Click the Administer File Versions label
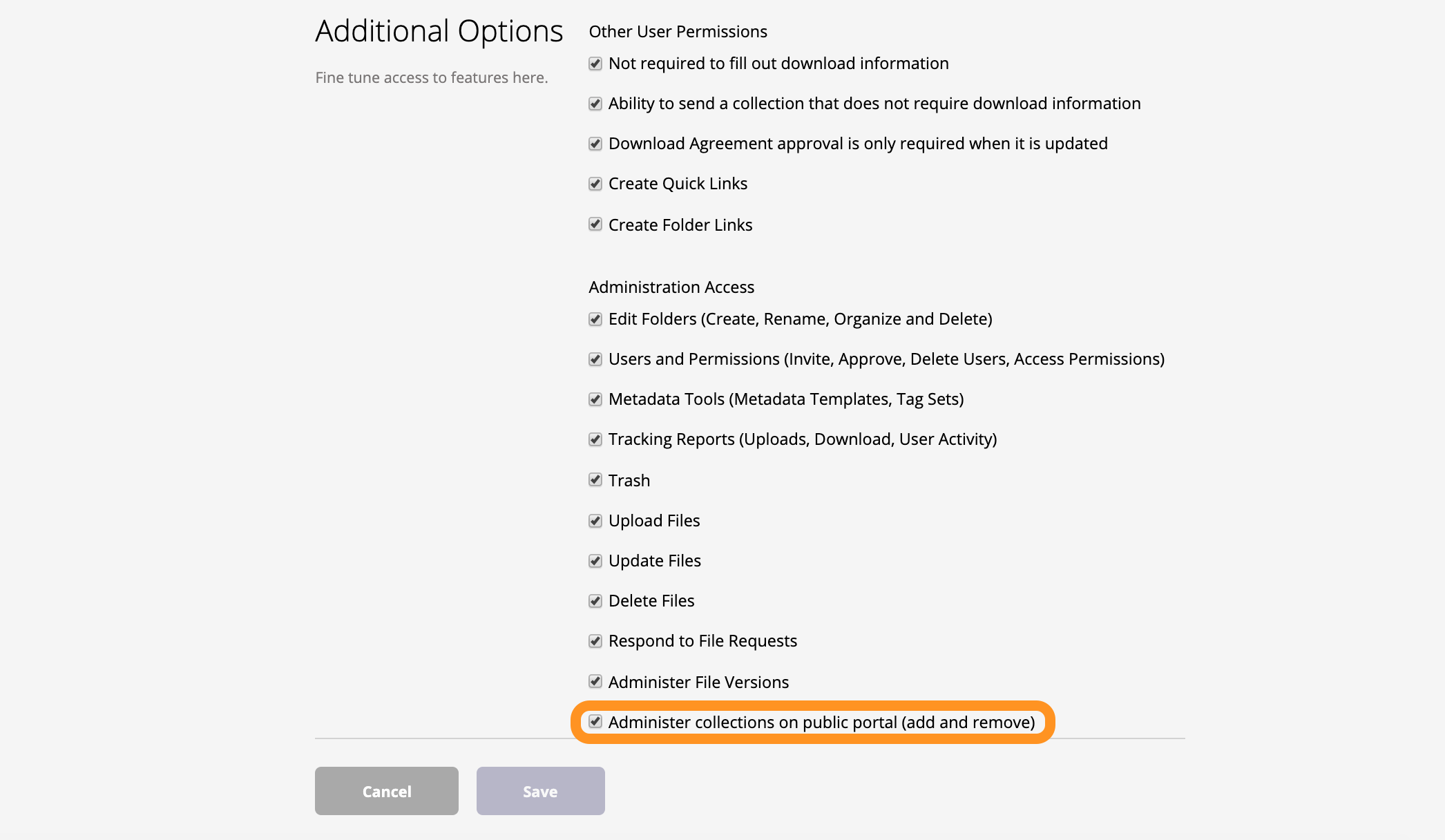Screen dimensions: 1445x840 698,682
